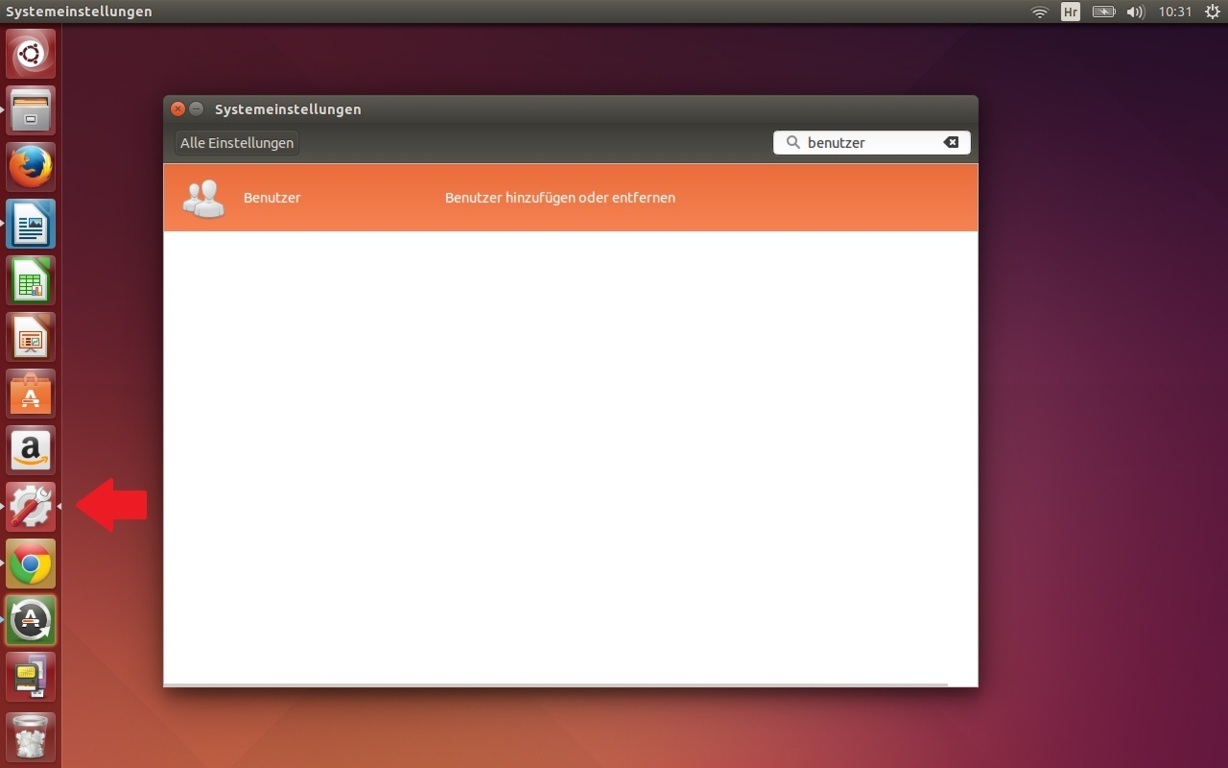Open Ubuntu Software Center

coord(31,395)
